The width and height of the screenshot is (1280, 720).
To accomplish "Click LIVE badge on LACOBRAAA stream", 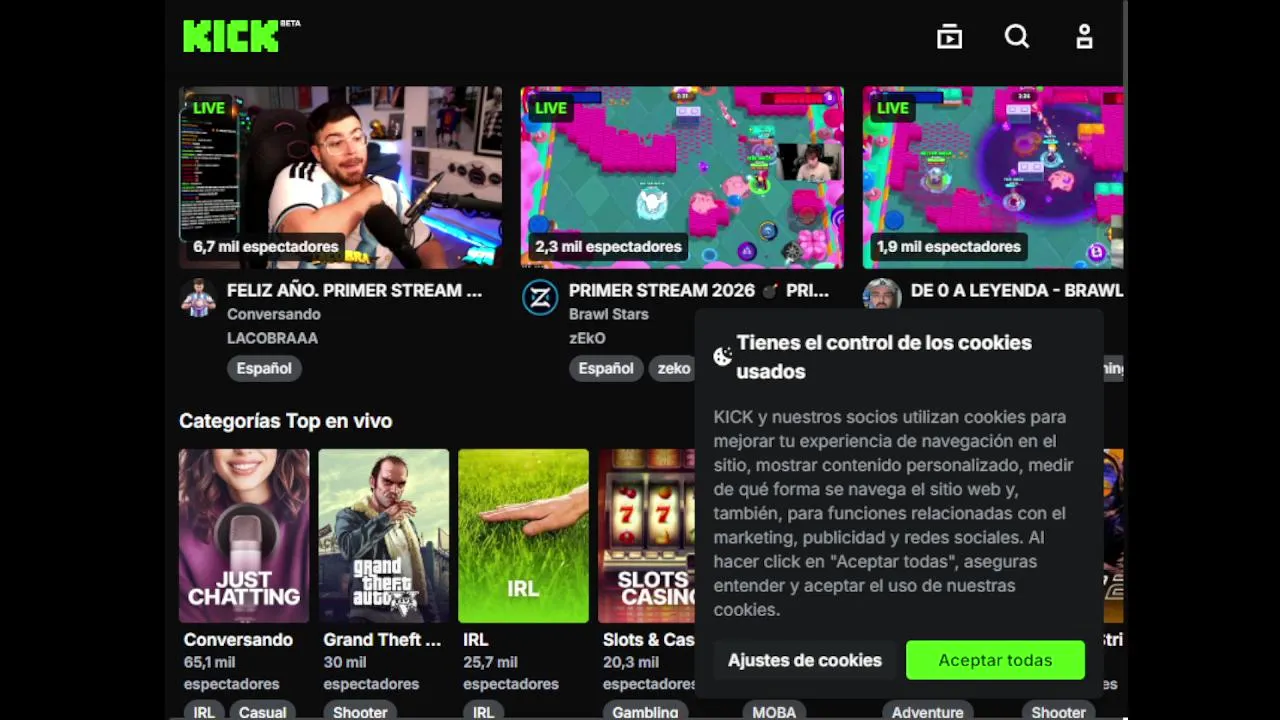I will (x=209, y=108).
